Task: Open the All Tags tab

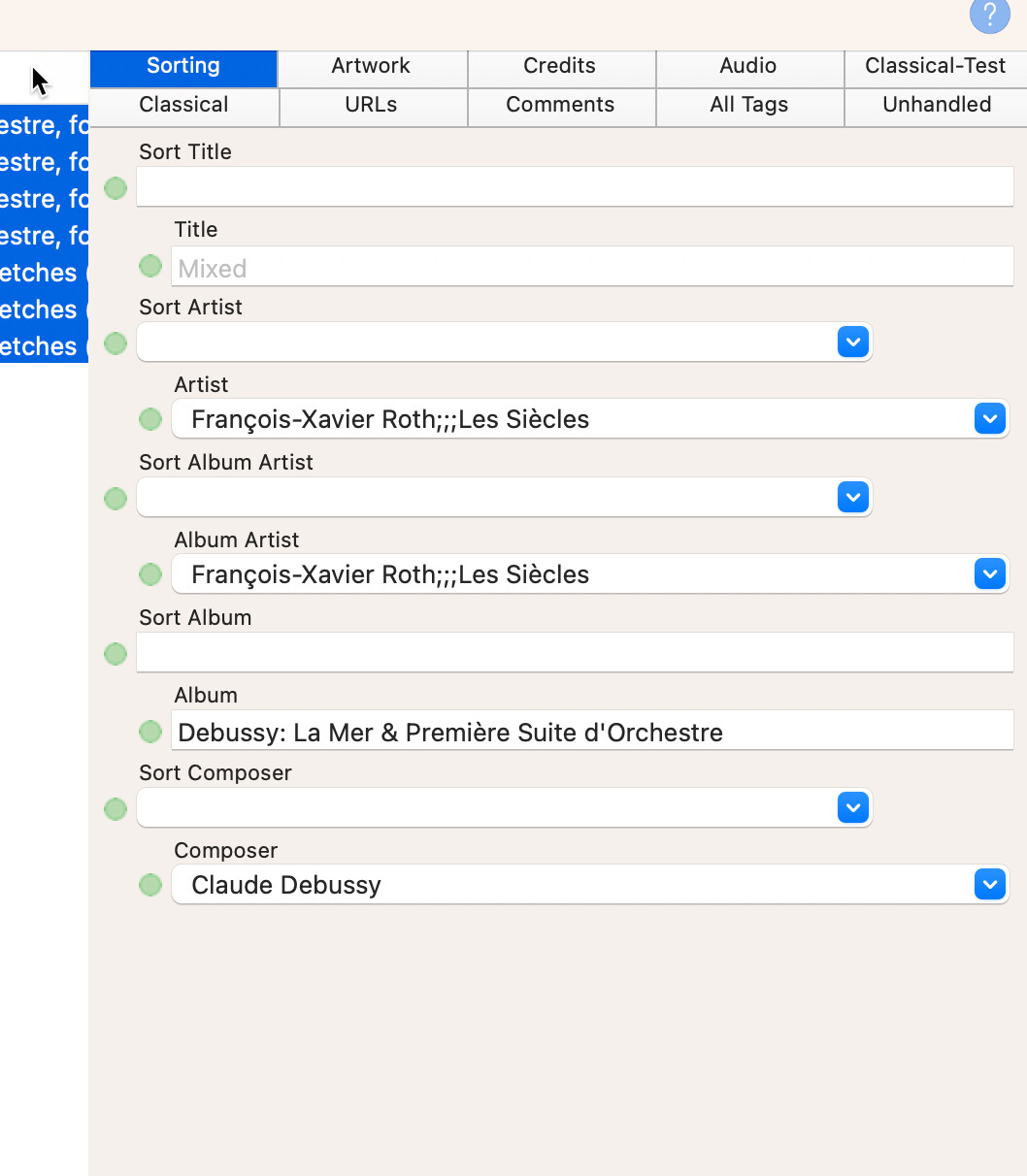Action: tap(748, 107)
